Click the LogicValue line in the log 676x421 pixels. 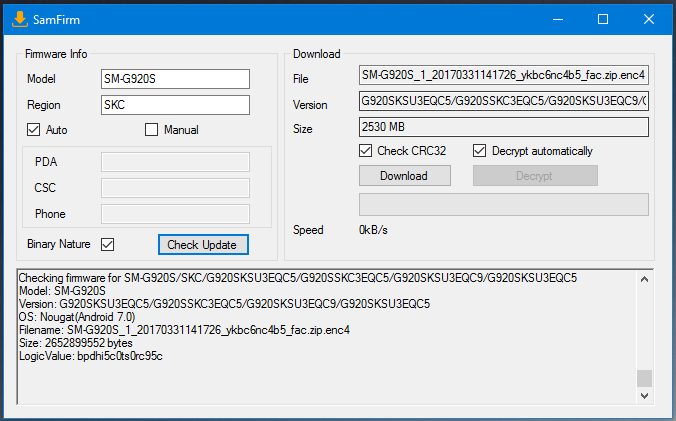coord(91,356)
